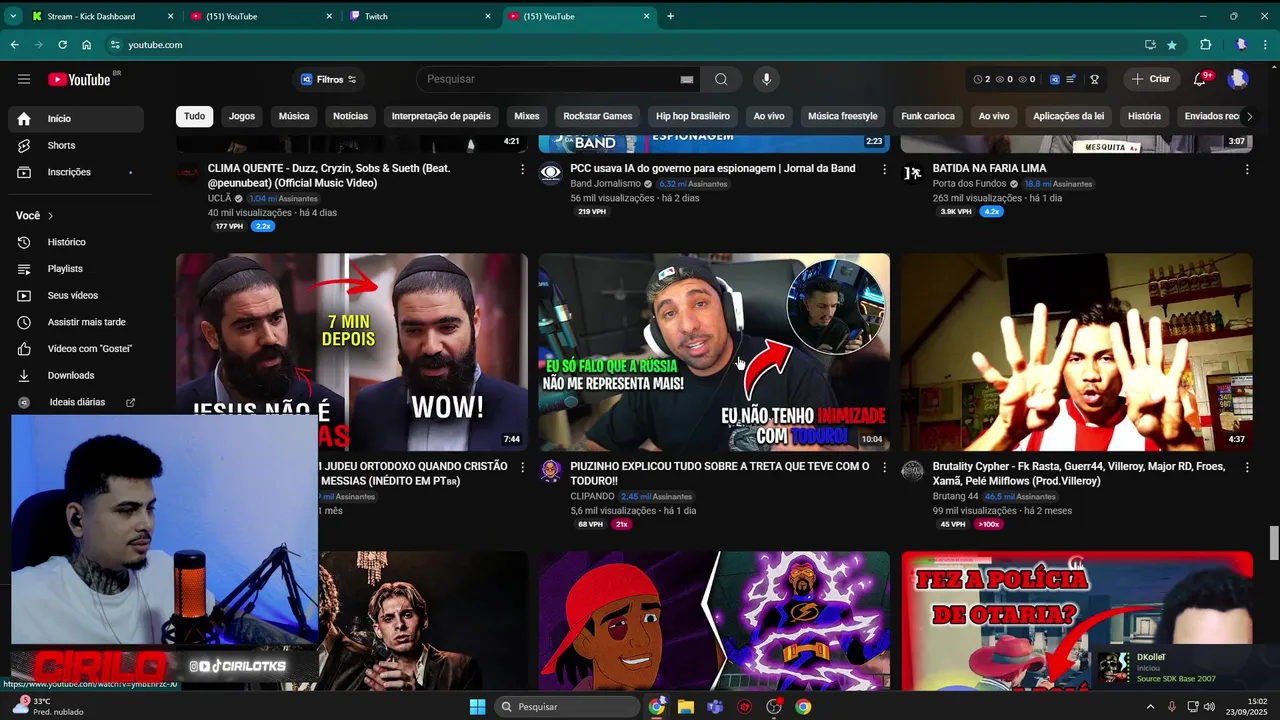Viewport: 1280px width, 720px height.
Task: Start voice search with microphone icon
Action: click(x=766, y=79)
